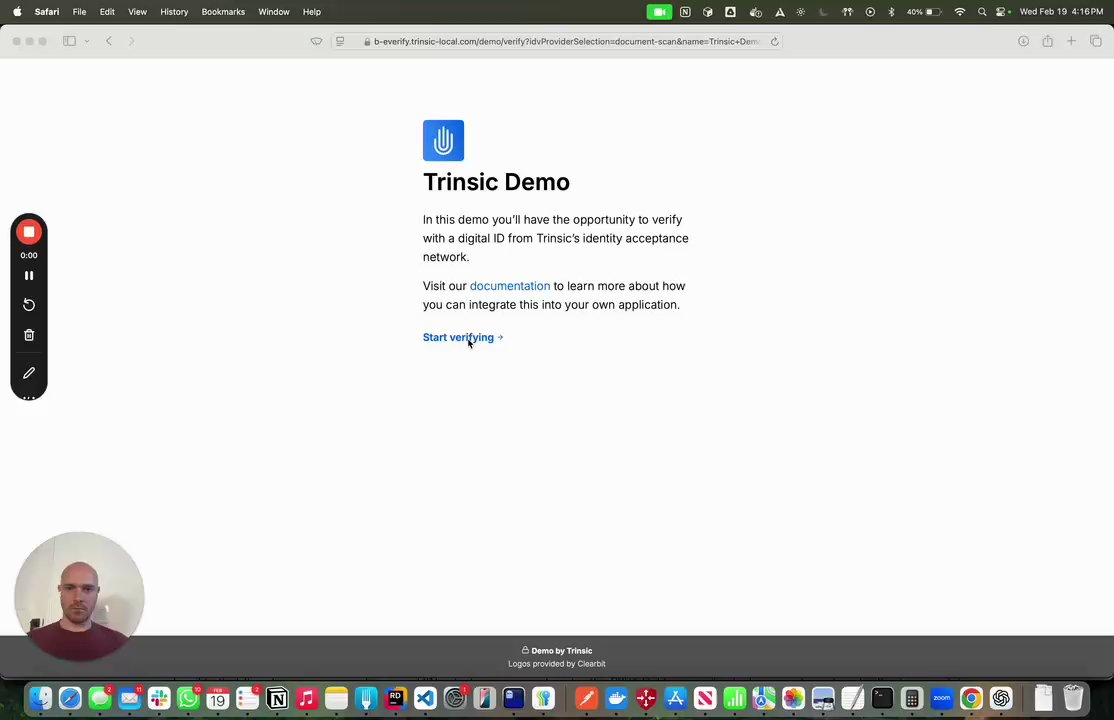
Task: Click the privacy shield icon in Safari toolbar
Action: [x=316, y=41]
